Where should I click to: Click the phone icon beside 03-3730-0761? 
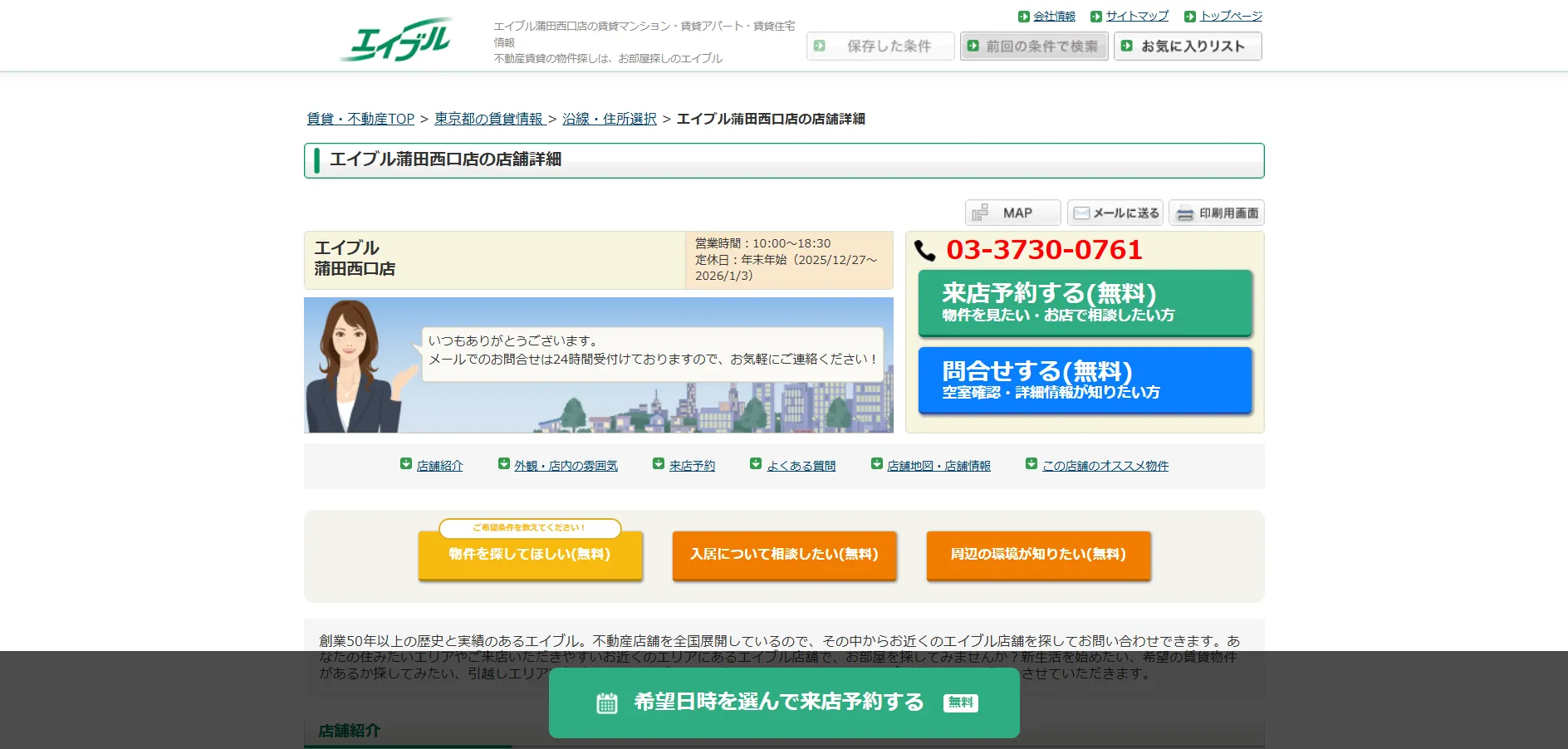coord(924,249)
